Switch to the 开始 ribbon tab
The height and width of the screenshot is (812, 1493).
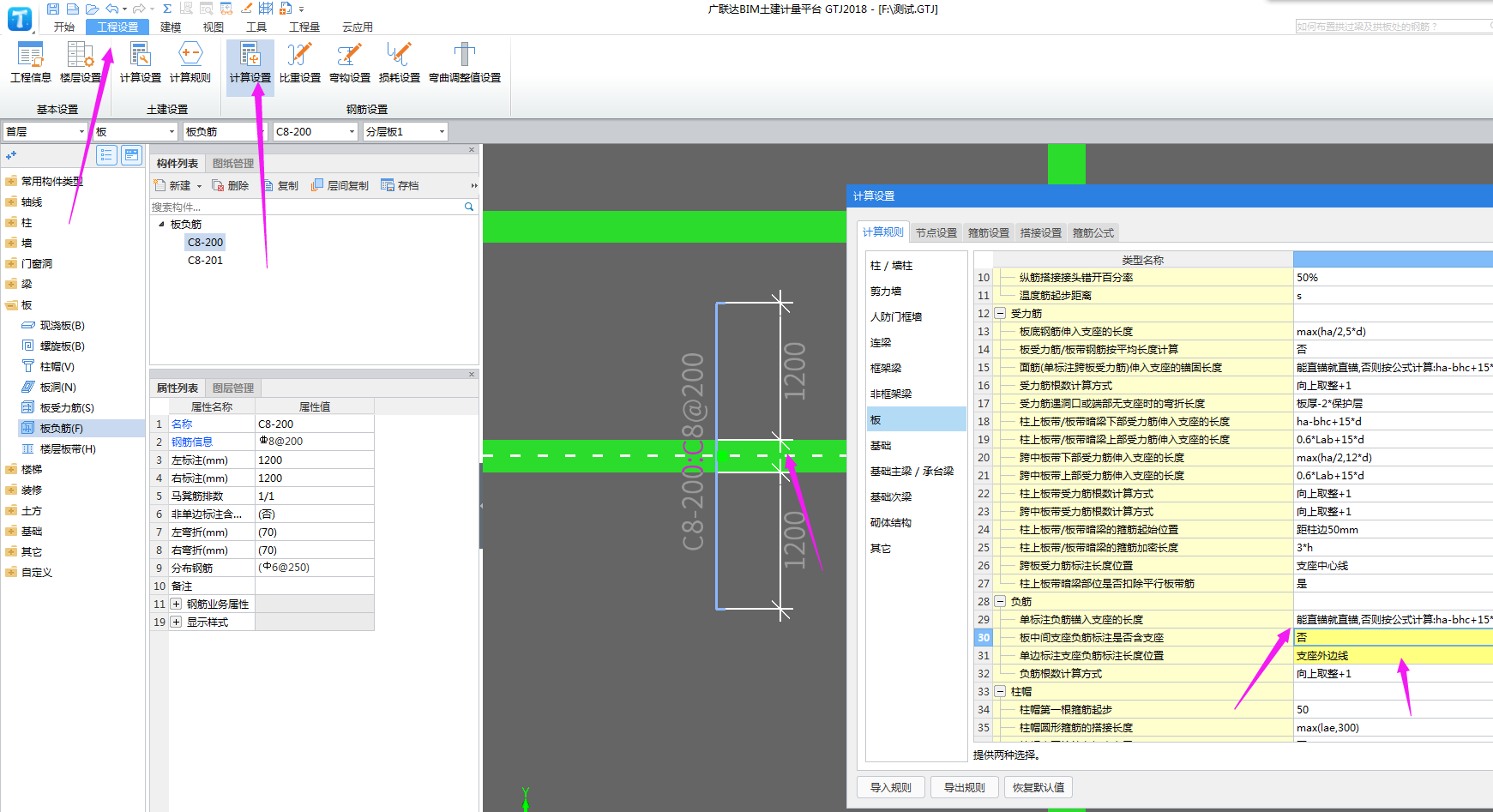tap(64, 27)
